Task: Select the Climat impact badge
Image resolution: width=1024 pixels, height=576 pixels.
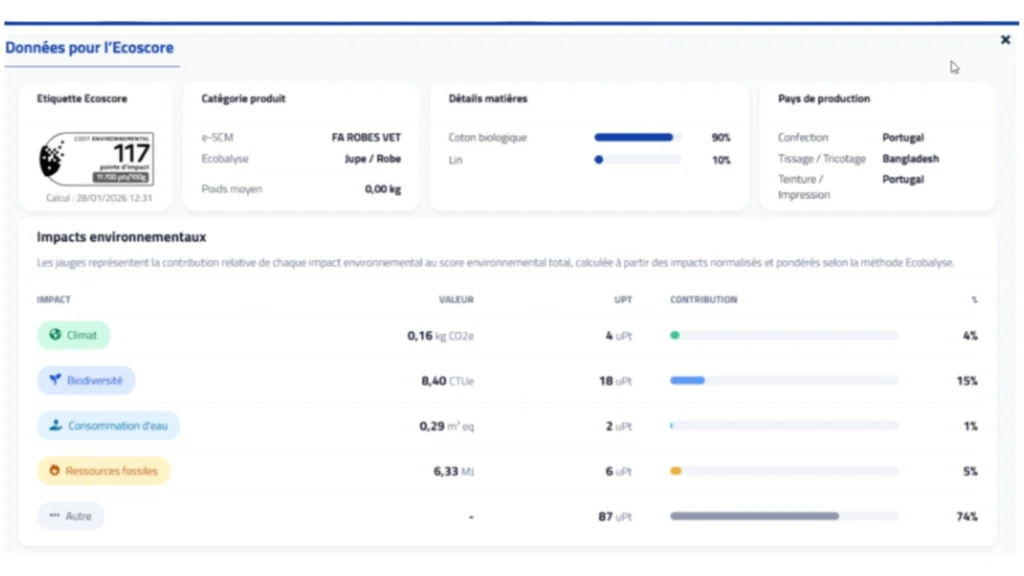Action: (x=73, y=335)
